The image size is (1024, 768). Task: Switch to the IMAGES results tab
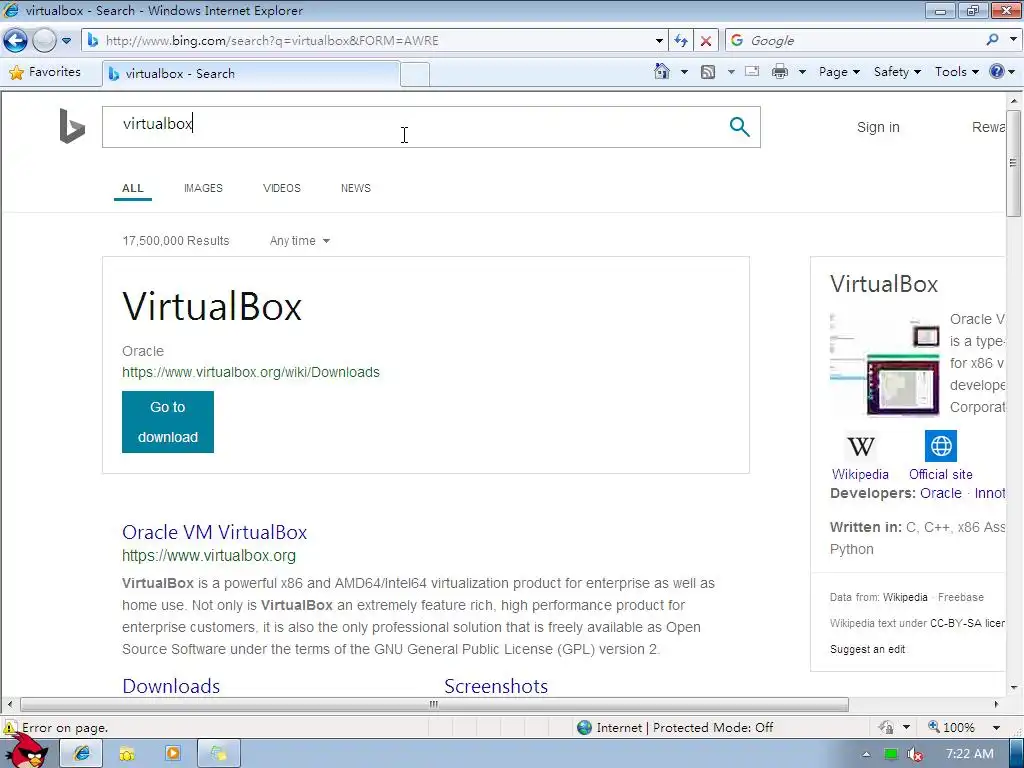click(203, 188)
